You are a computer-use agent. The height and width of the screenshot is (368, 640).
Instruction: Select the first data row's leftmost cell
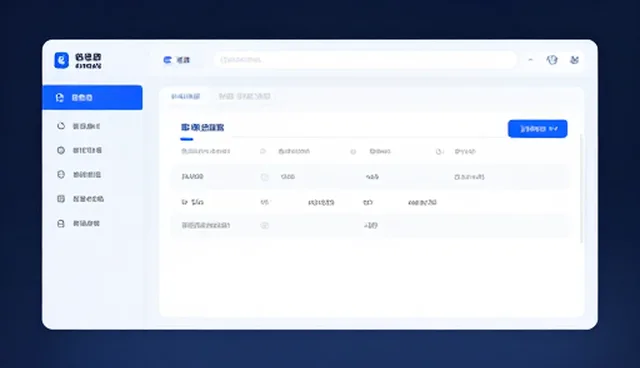(192, 177)
